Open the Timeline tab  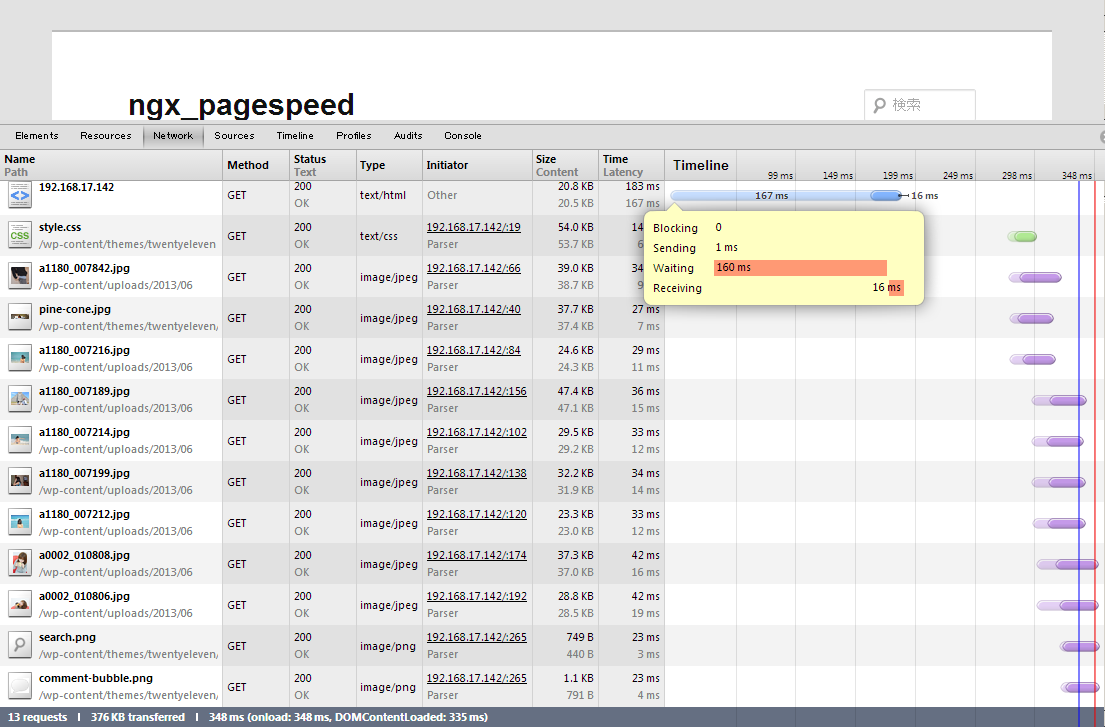(x=295, y=136)
